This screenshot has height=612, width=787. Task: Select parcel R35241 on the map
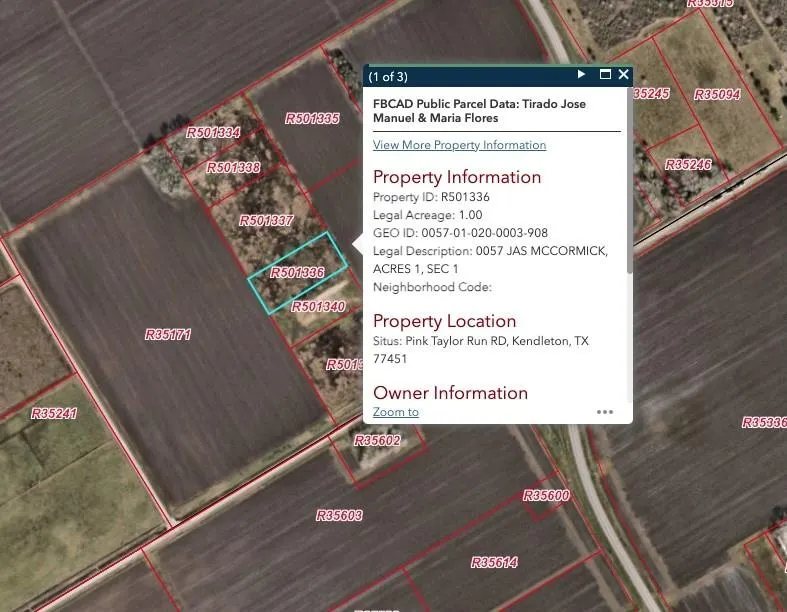(x=54, y=413)
